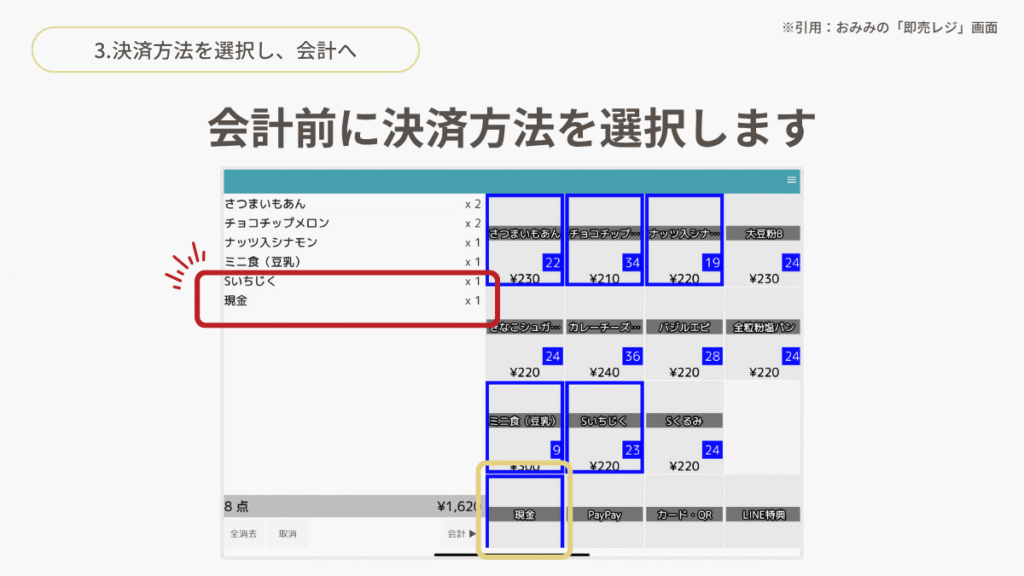Image resolution: width=1024 pixels, height=576 pixels.
Task: Apply the LINE特典 option
Action: [764, 513]
